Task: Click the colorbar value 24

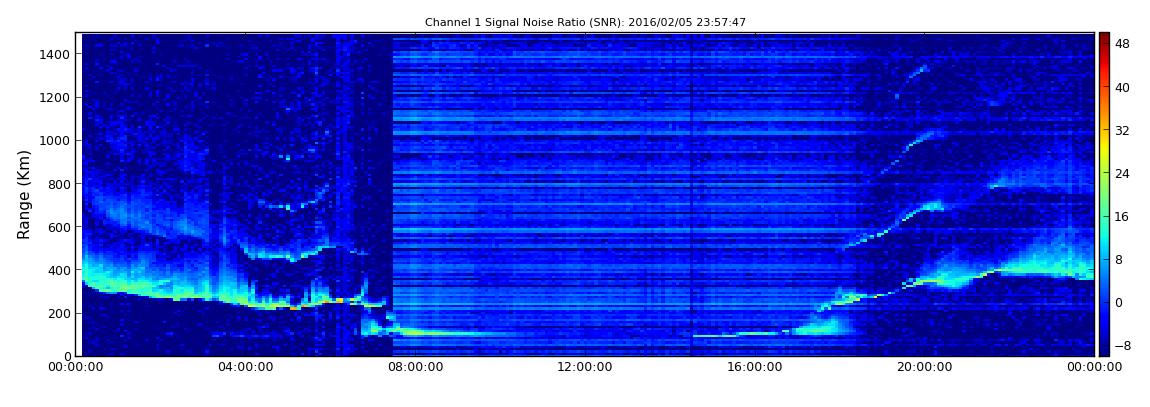Action: click(x=1122, y=174)
